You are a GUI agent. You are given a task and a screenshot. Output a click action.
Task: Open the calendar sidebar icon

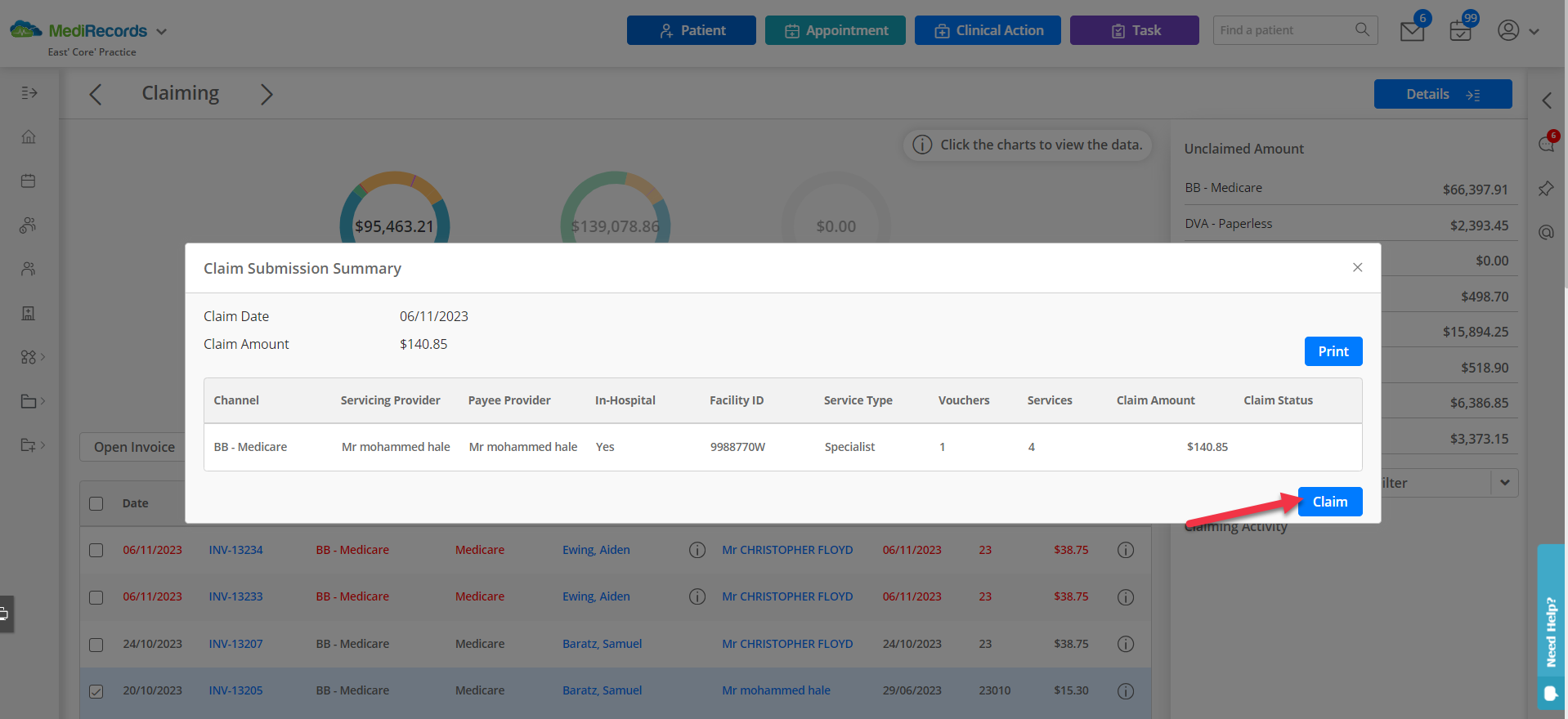[29, 181]
